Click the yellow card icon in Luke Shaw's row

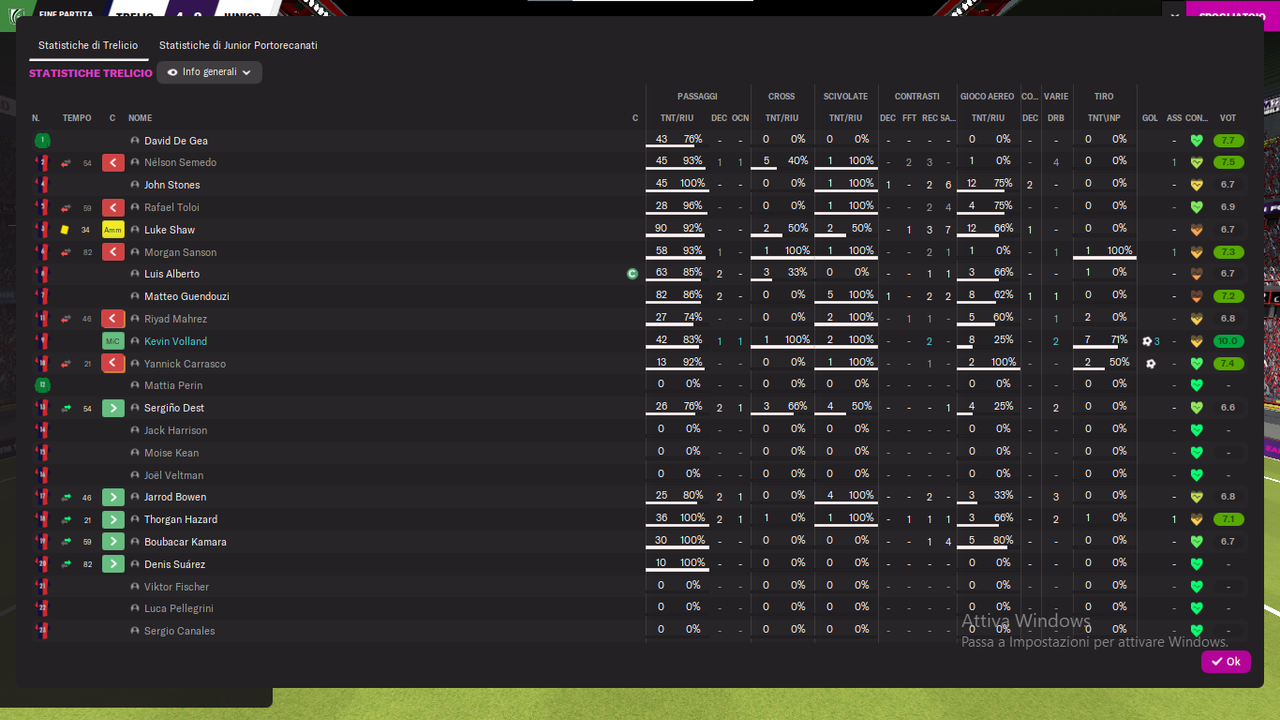[65, 230]
